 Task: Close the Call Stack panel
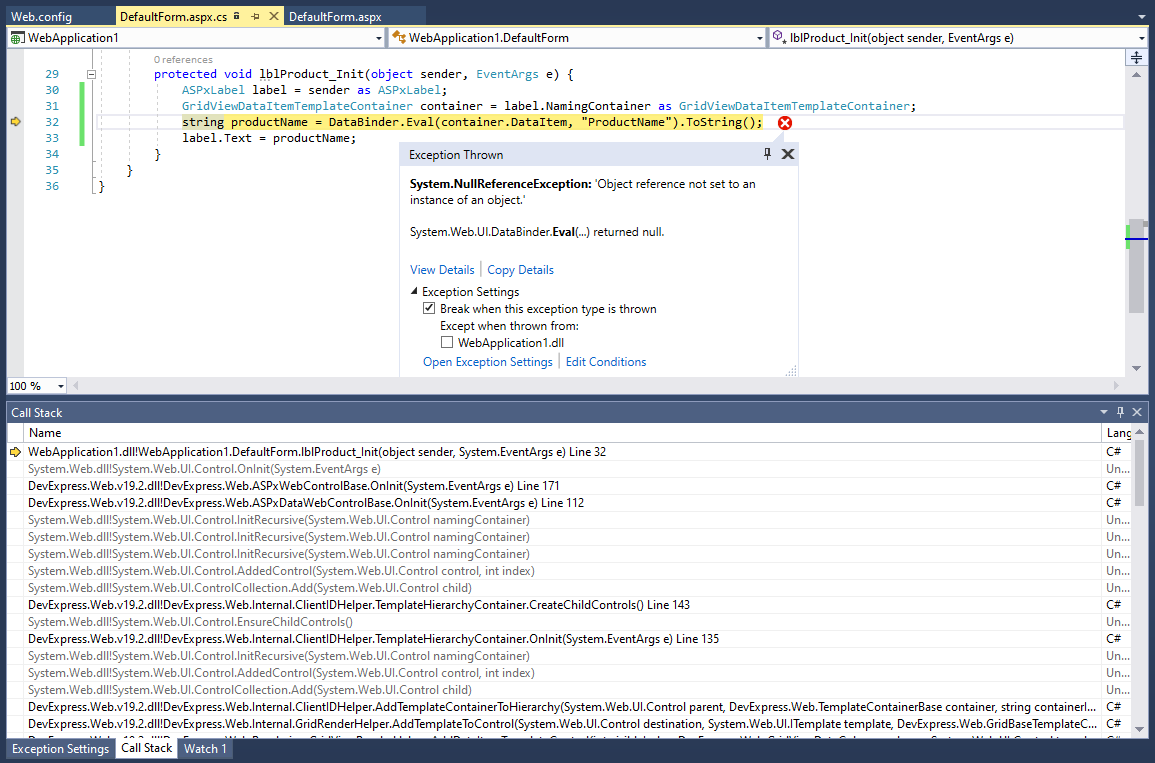click(1138, 412)
